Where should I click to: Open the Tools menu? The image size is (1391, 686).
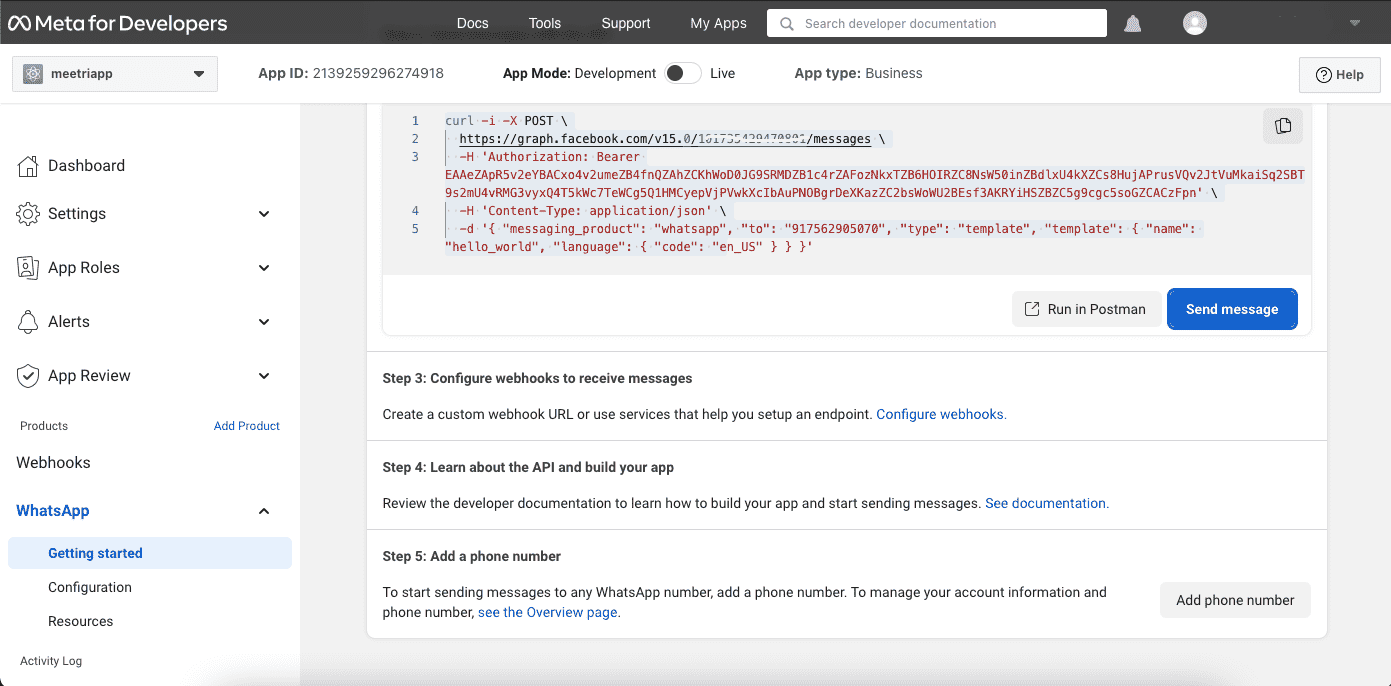coord(545,23)
